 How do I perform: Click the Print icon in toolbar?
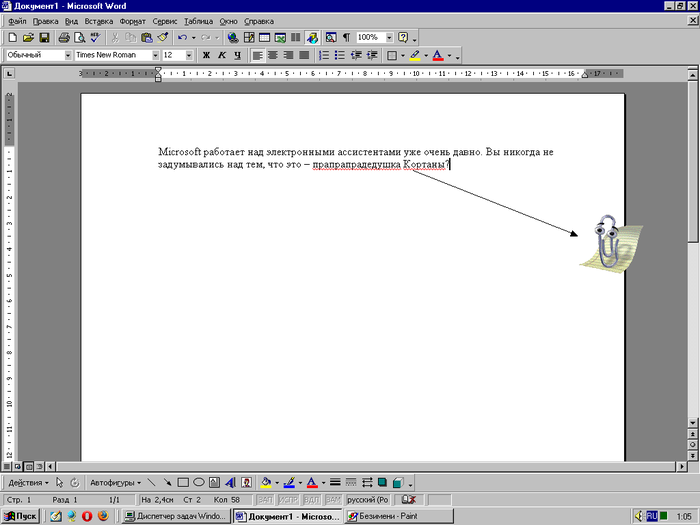tap(64, 37)
